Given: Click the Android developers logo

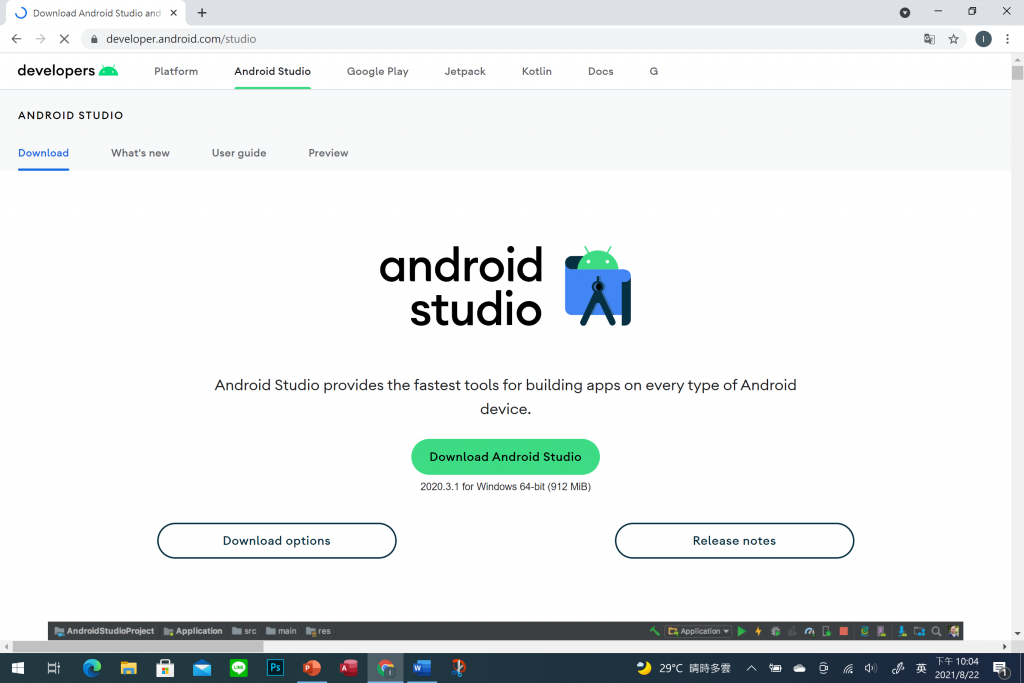Looking at the screenshot, I should (x=68, y=71).
